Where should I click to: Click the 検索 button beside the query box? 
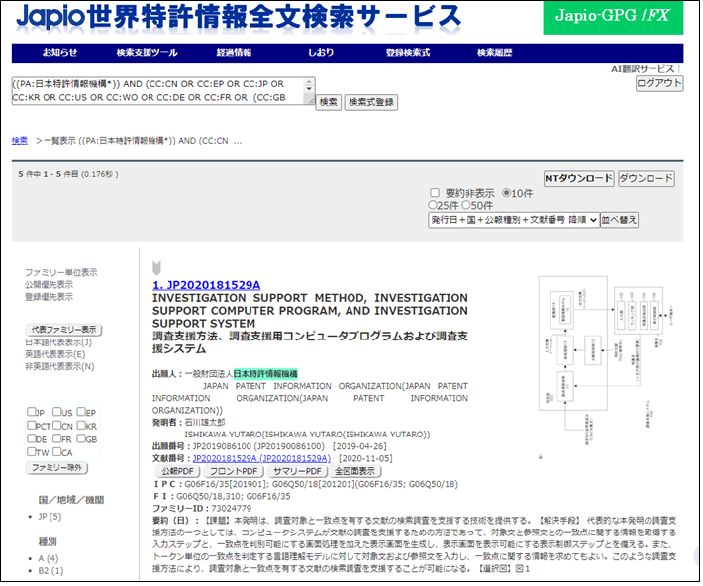[x=330, y=103]
